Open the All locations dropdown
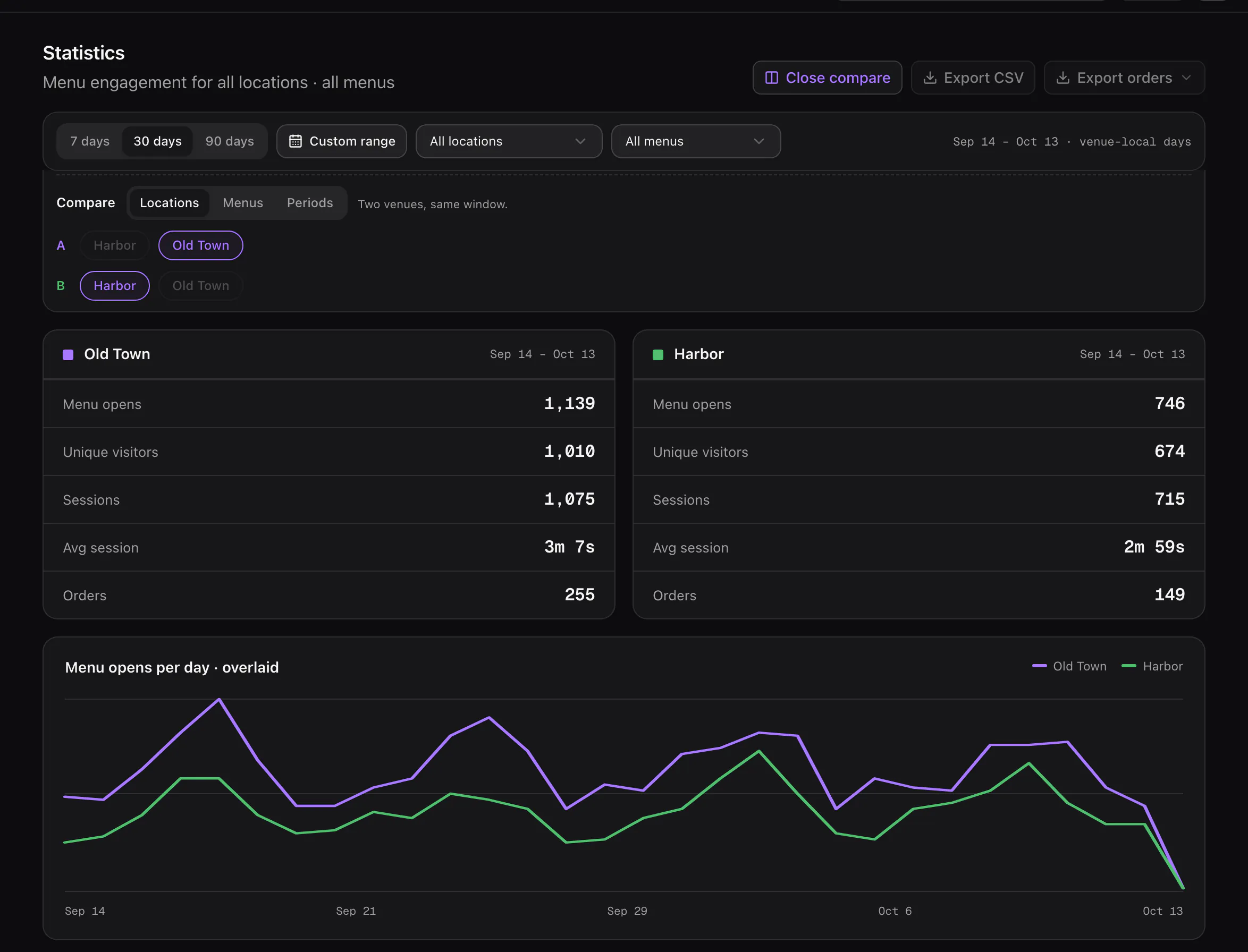Image resolution: width=1248 pixels, height=952 pixels. click(x=509, y=141)
